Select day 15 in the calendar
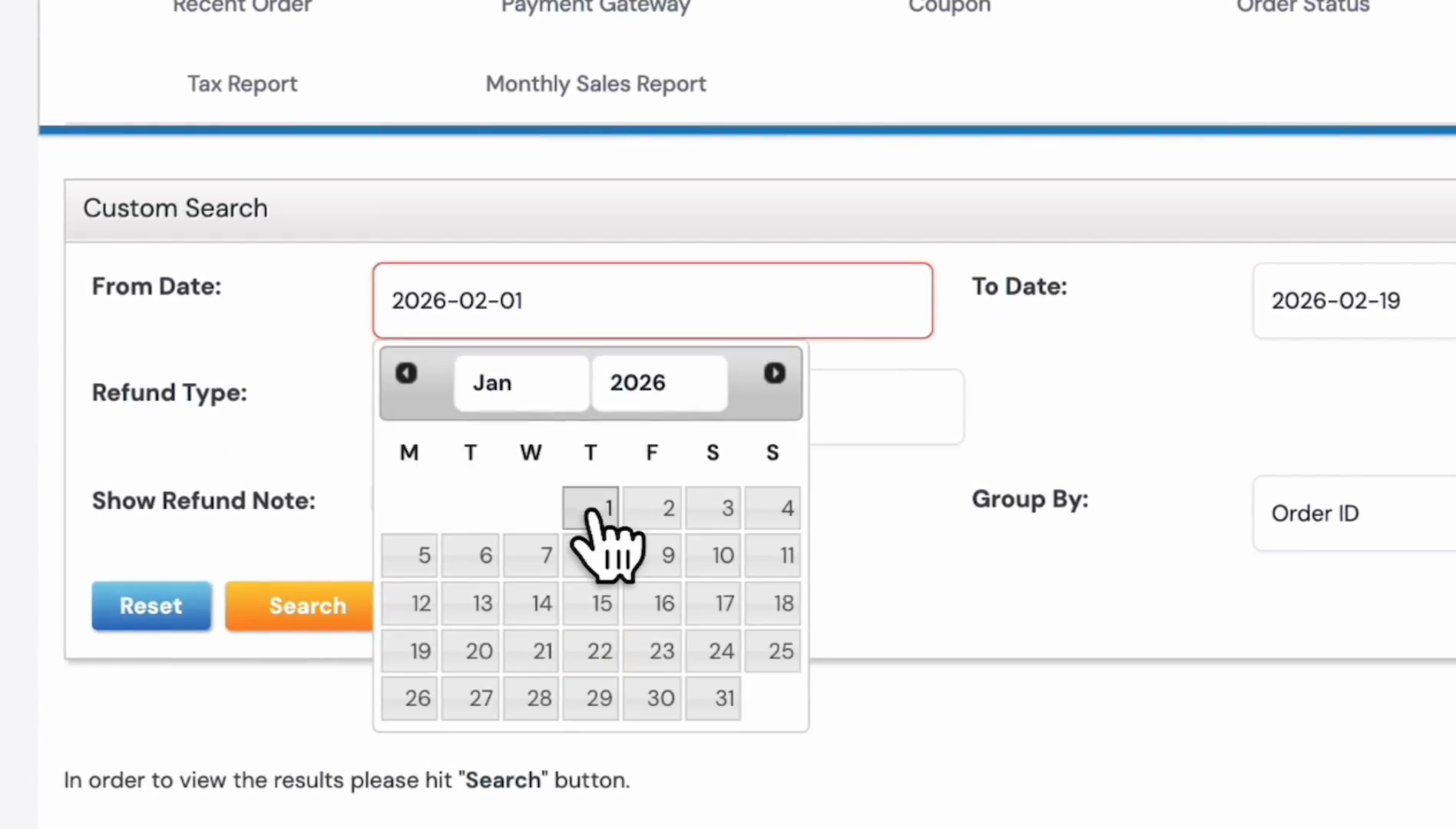 [x=591, y=603]
